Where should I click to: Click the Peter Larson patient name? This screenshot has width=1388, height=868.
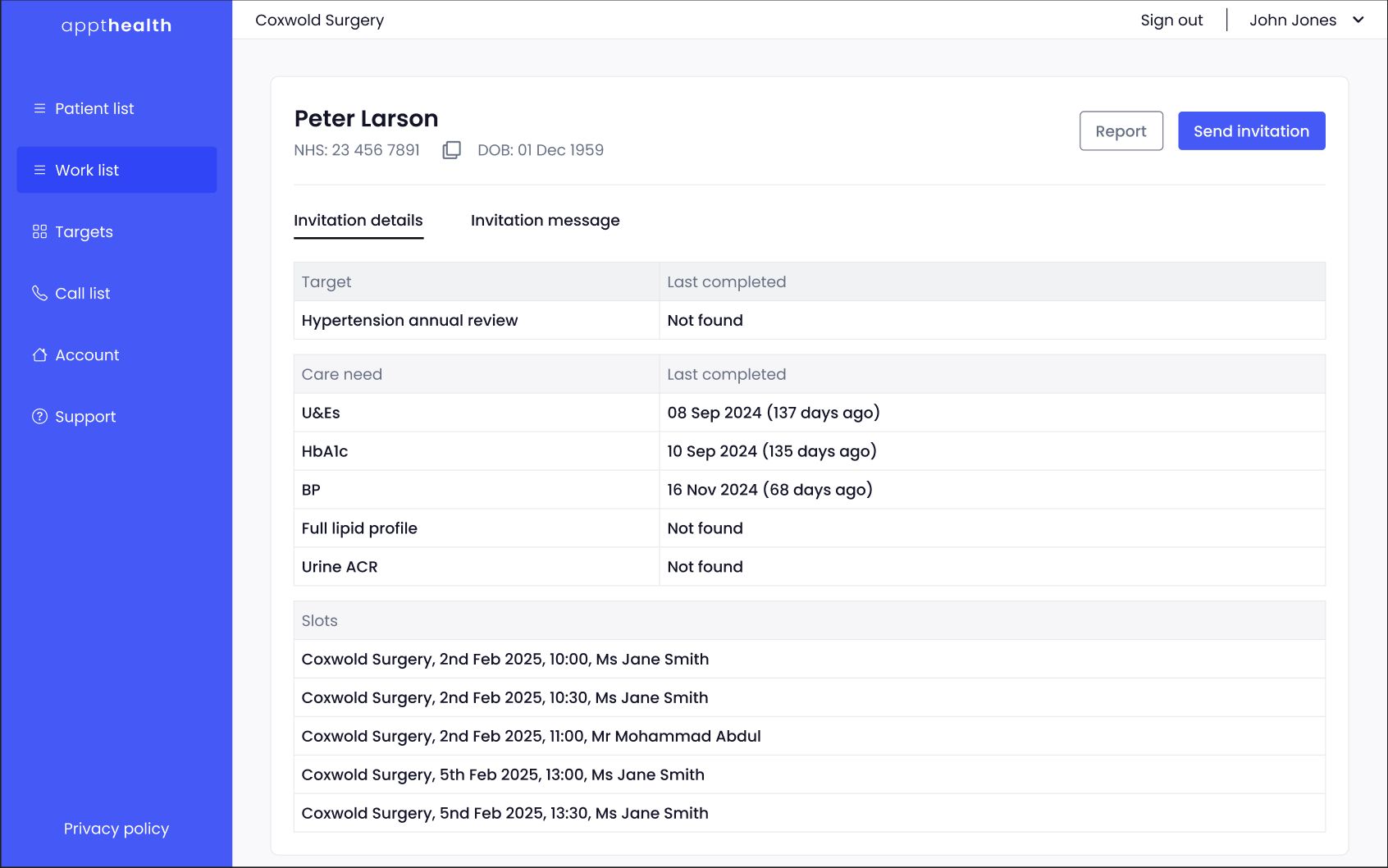click(x=366, y=118)
